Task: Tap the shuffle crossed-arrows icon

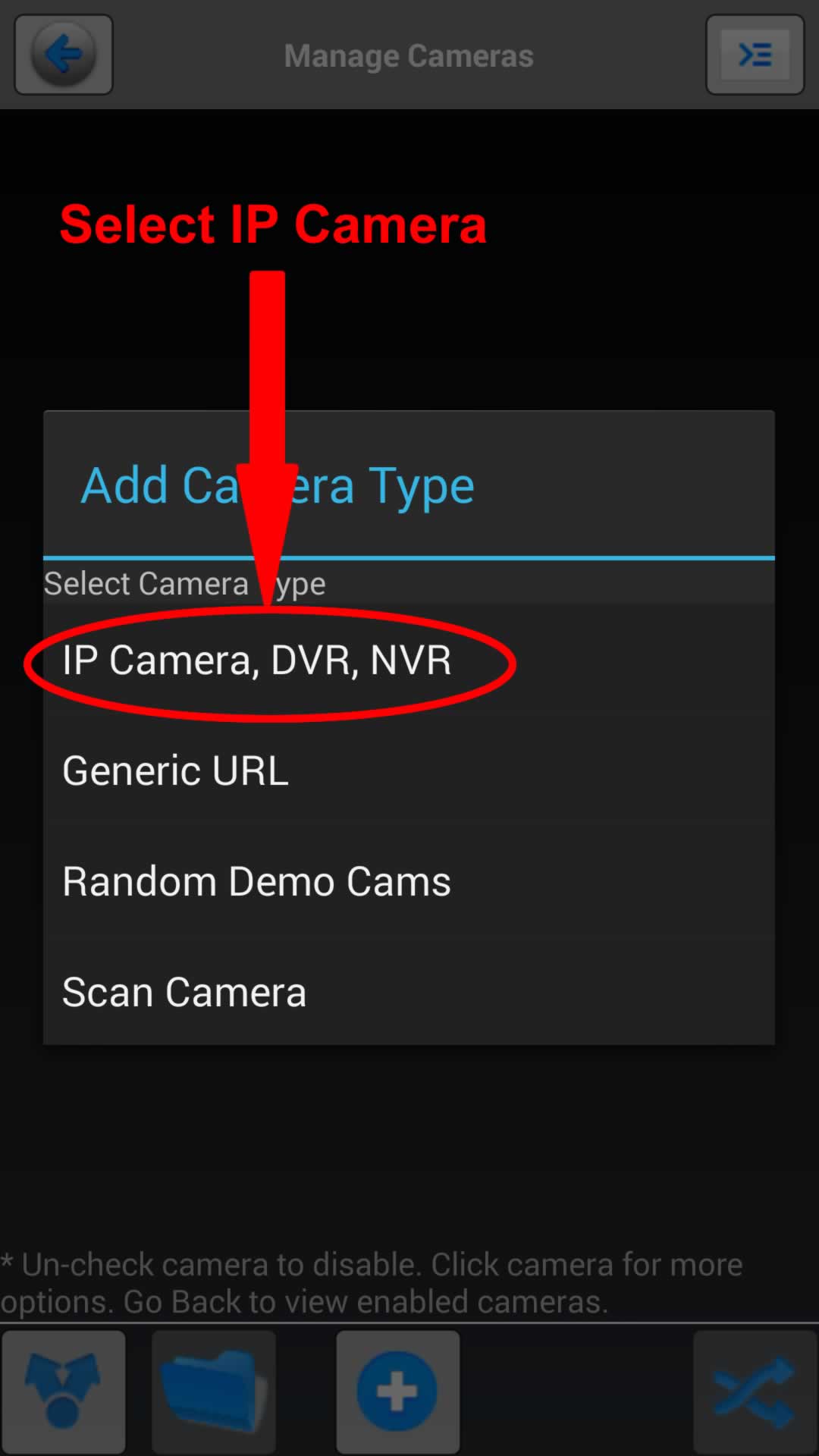Action: coord(755,1392)
